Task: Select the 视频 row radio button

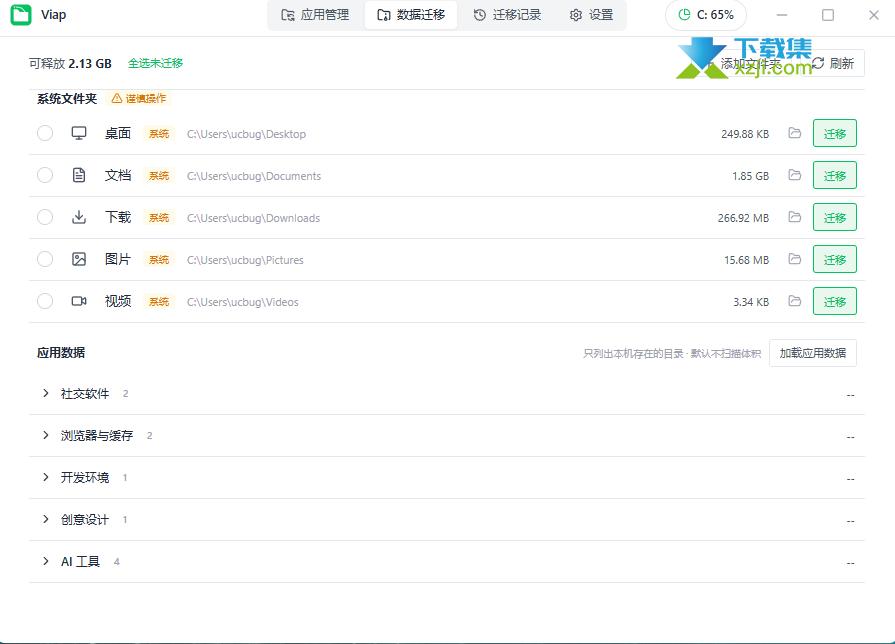Action: pyautogui.click(x=45, y=301)
